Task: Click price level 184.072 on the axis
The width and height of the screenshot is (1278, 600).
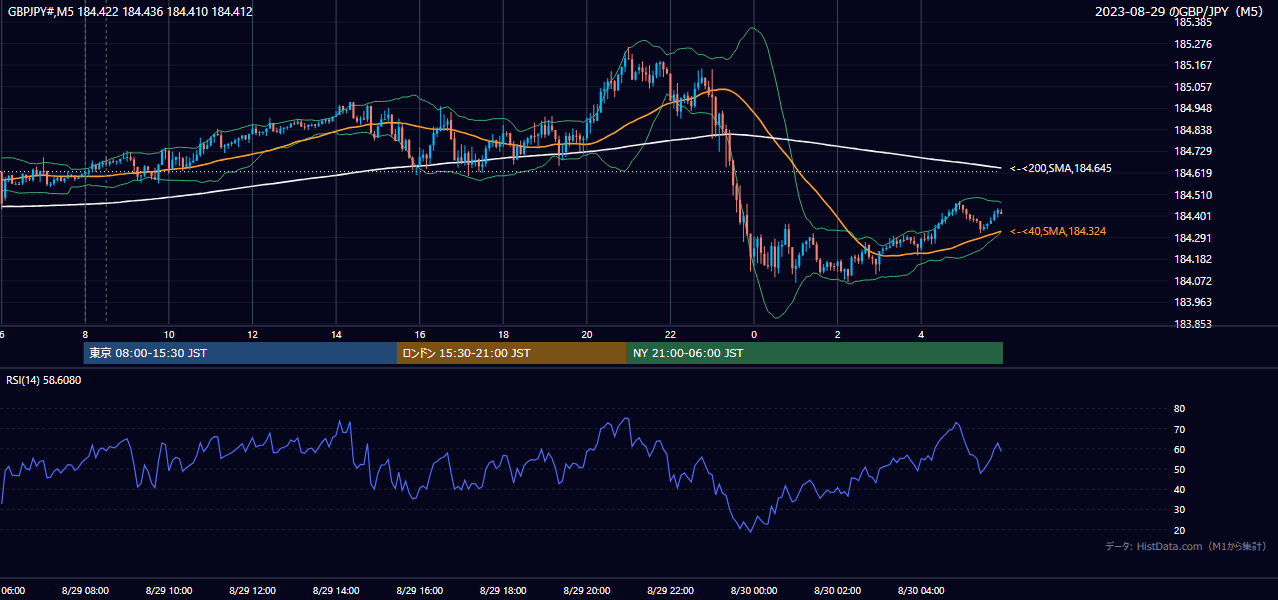Action: (x=1193, y=281)
